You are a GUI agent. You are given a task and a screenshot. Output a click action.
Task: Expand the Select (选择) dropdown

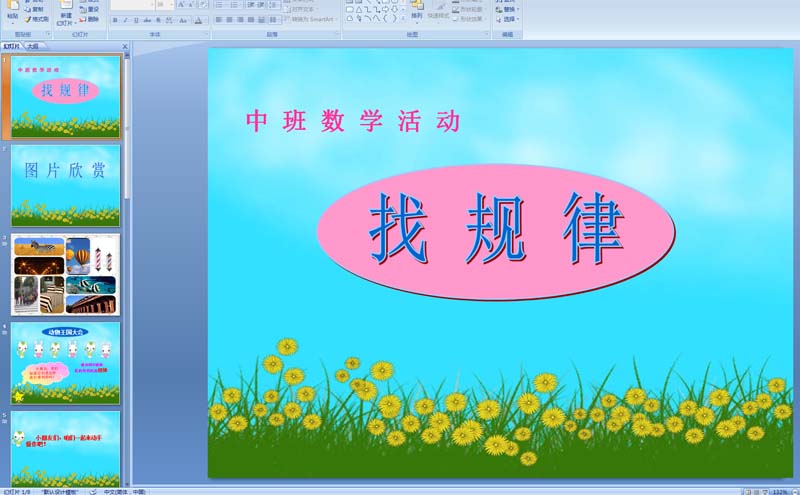[518, 19]
